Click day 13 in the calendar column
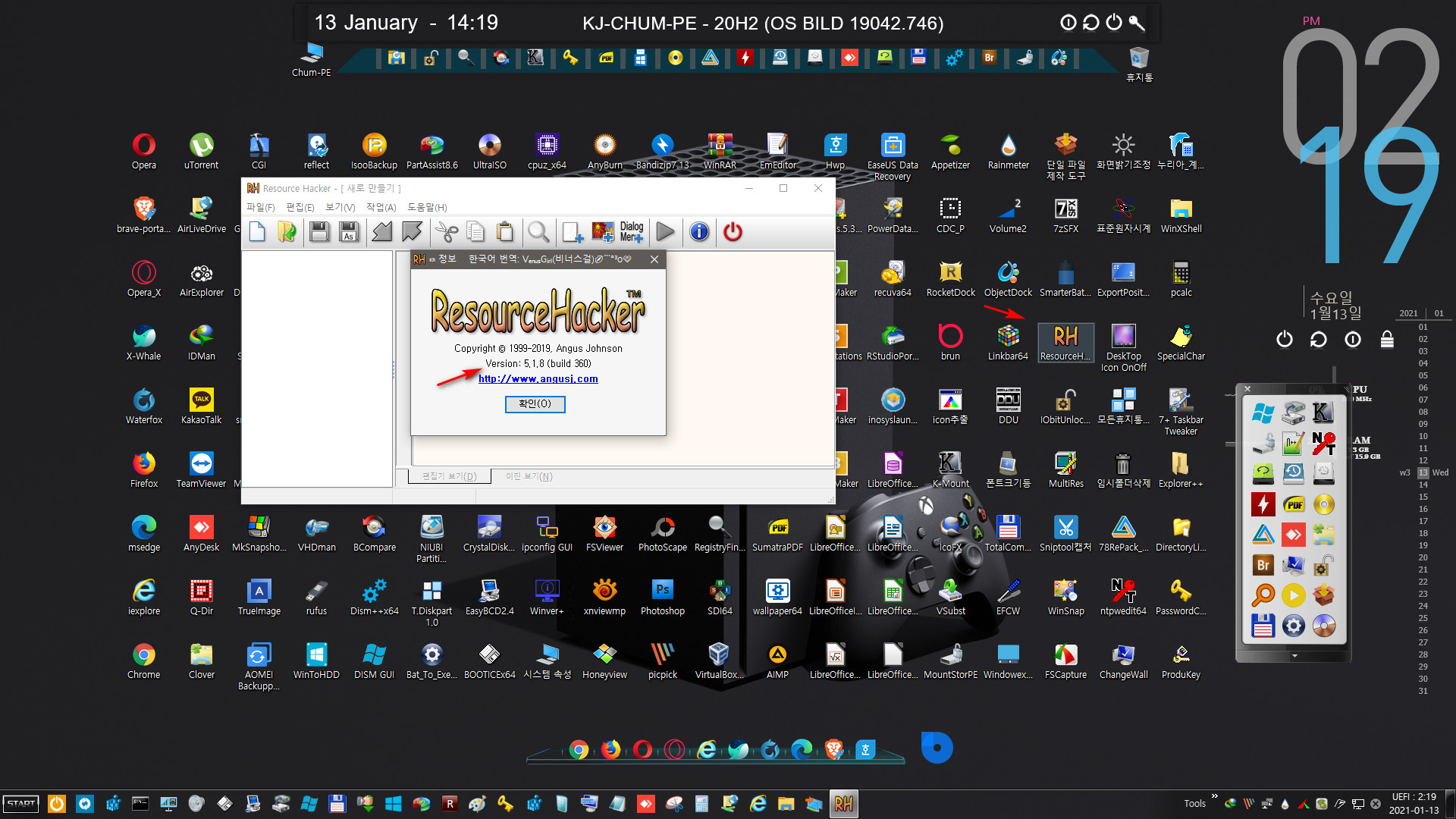 (1423, 472)
